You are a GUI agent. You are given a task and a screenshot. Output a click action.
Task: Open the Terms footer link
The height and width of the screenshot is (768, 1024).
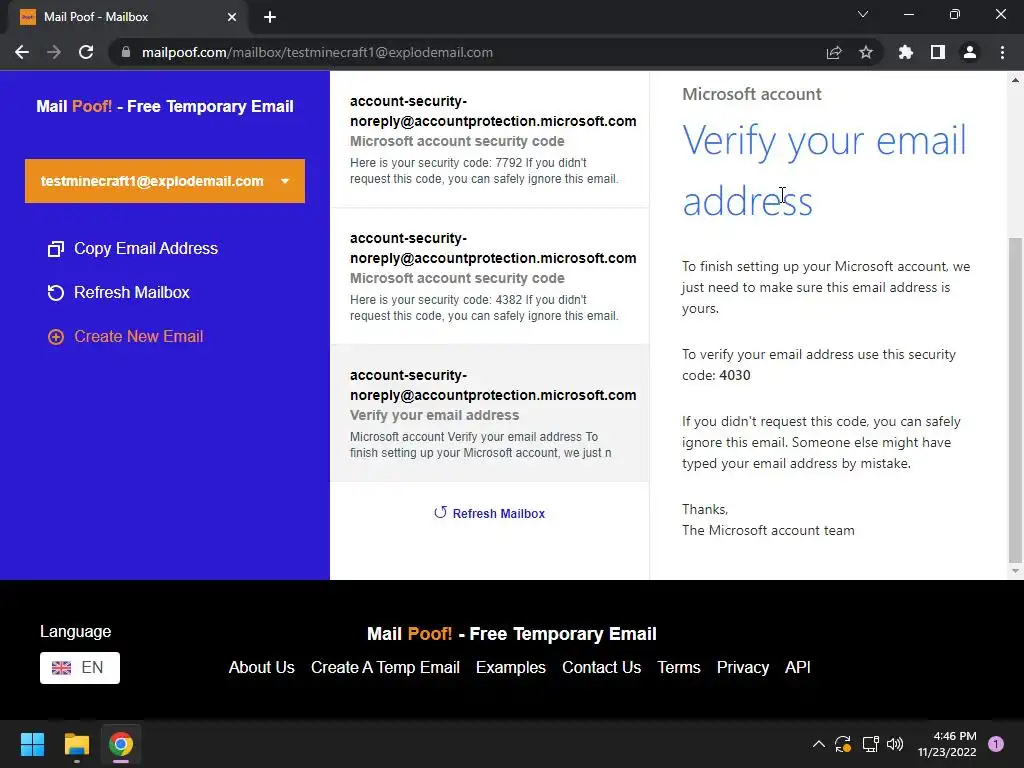pos(679,667)
